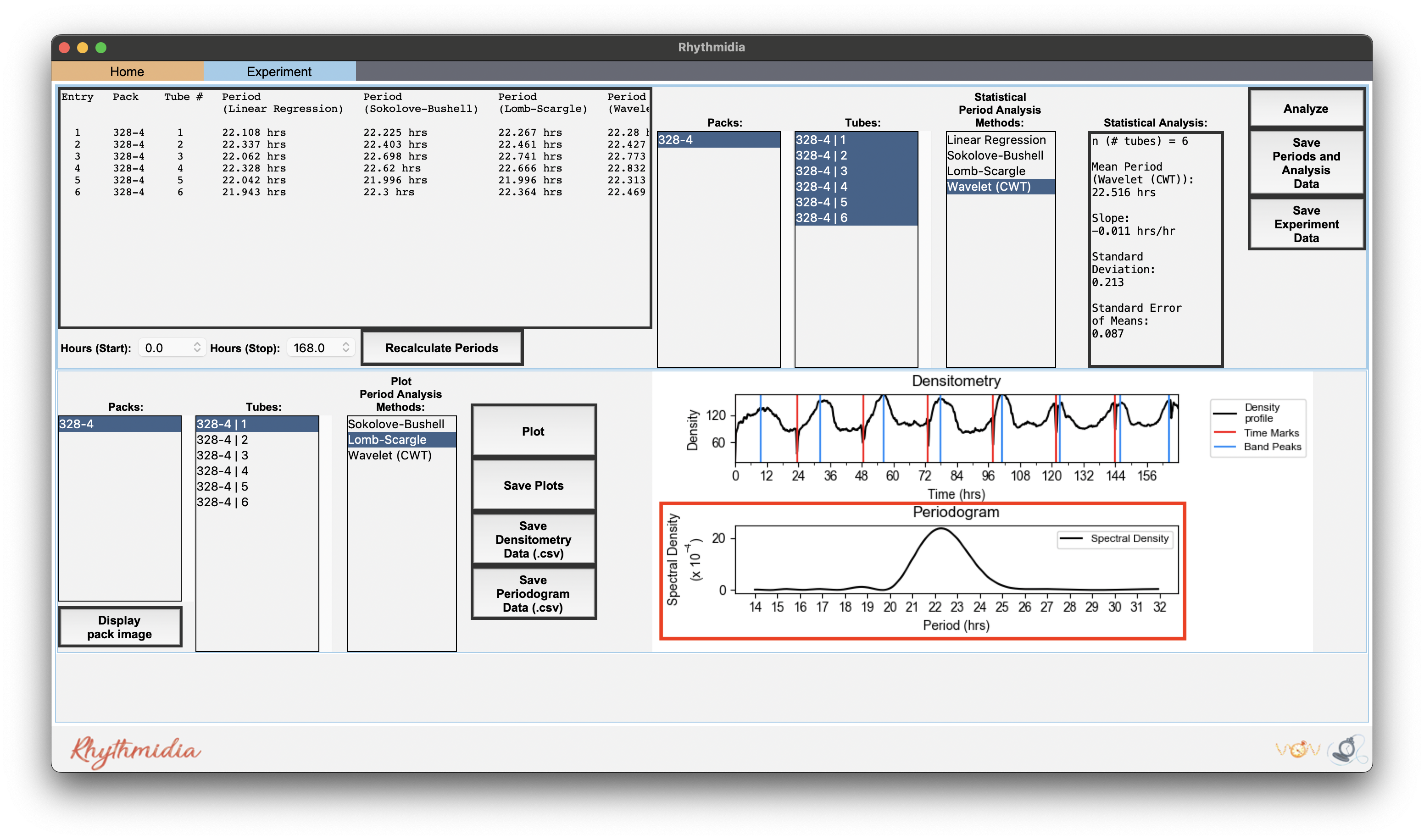Click Save Experiment Data button
The height and width of the screenshot is (840, 1424).
(x=1306, y=224)
